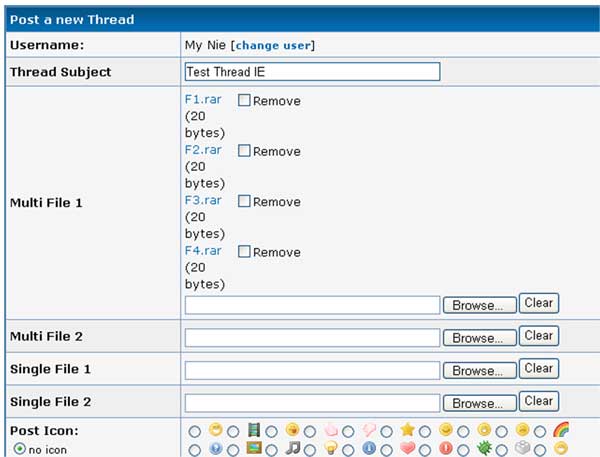Select the music note post icon
600x457 pixels.
point(272,449)
